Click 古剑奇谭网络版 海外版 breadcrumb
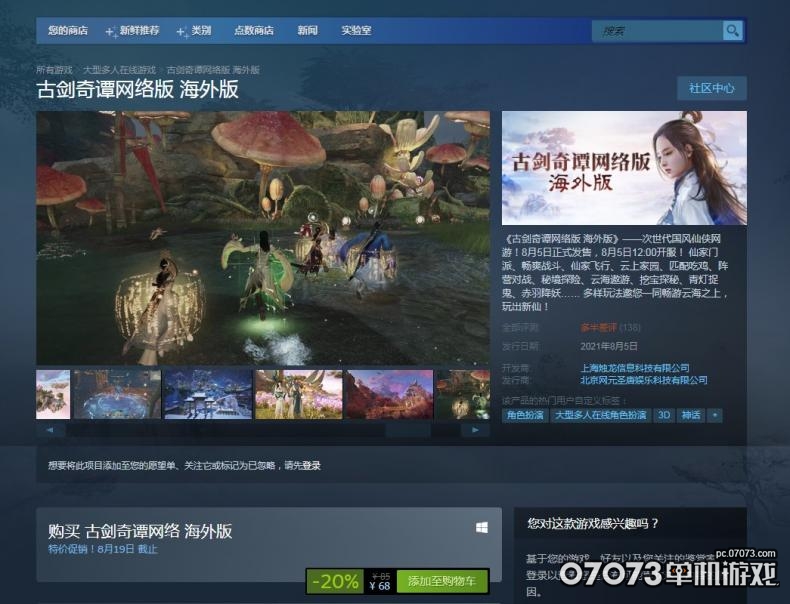 (213, 70)
